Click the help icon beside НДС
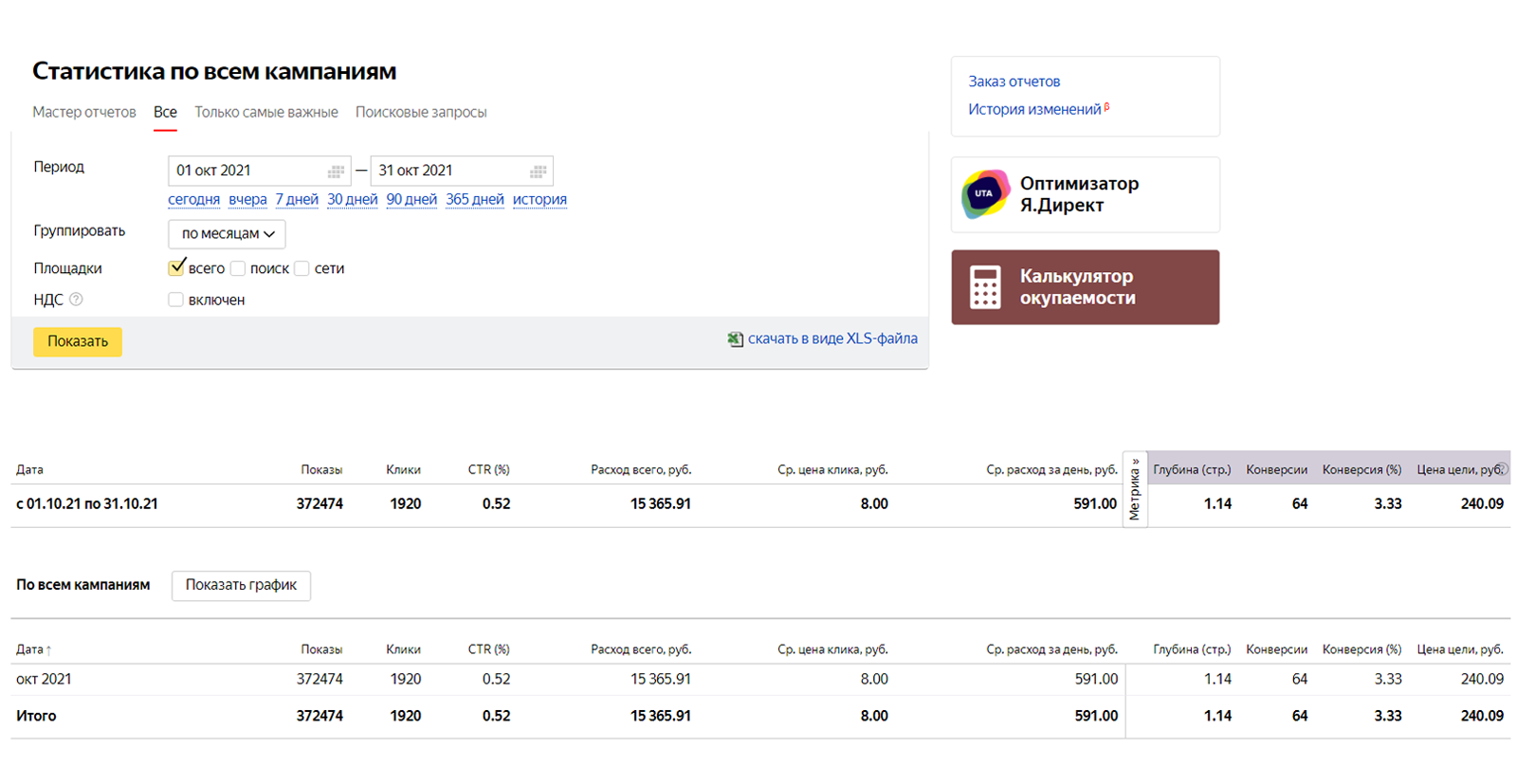The height and width of the screenshot is (784, 1516). (76, 300)
